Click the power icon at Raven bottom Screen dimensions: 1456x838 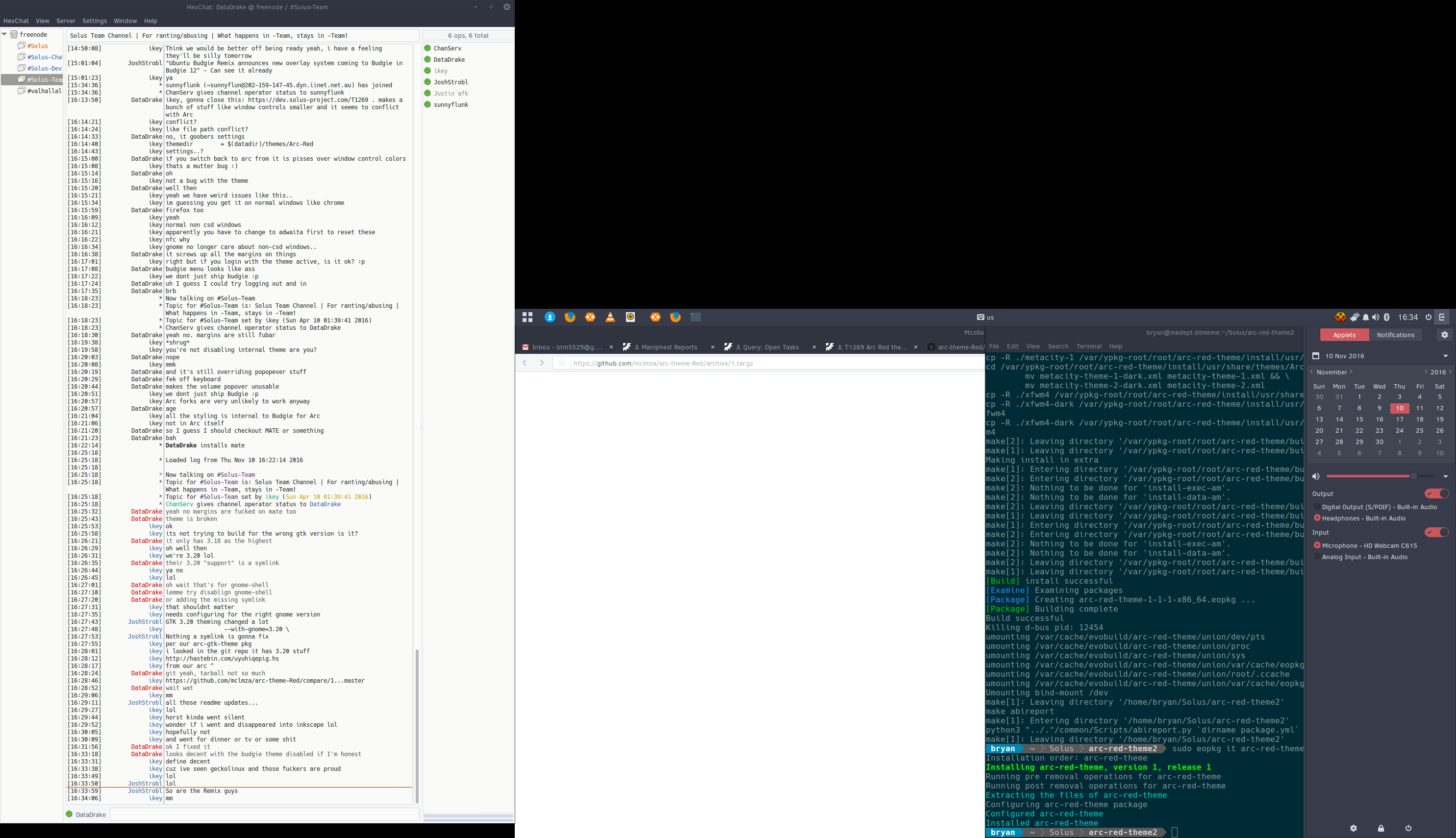pos(1408,828)
